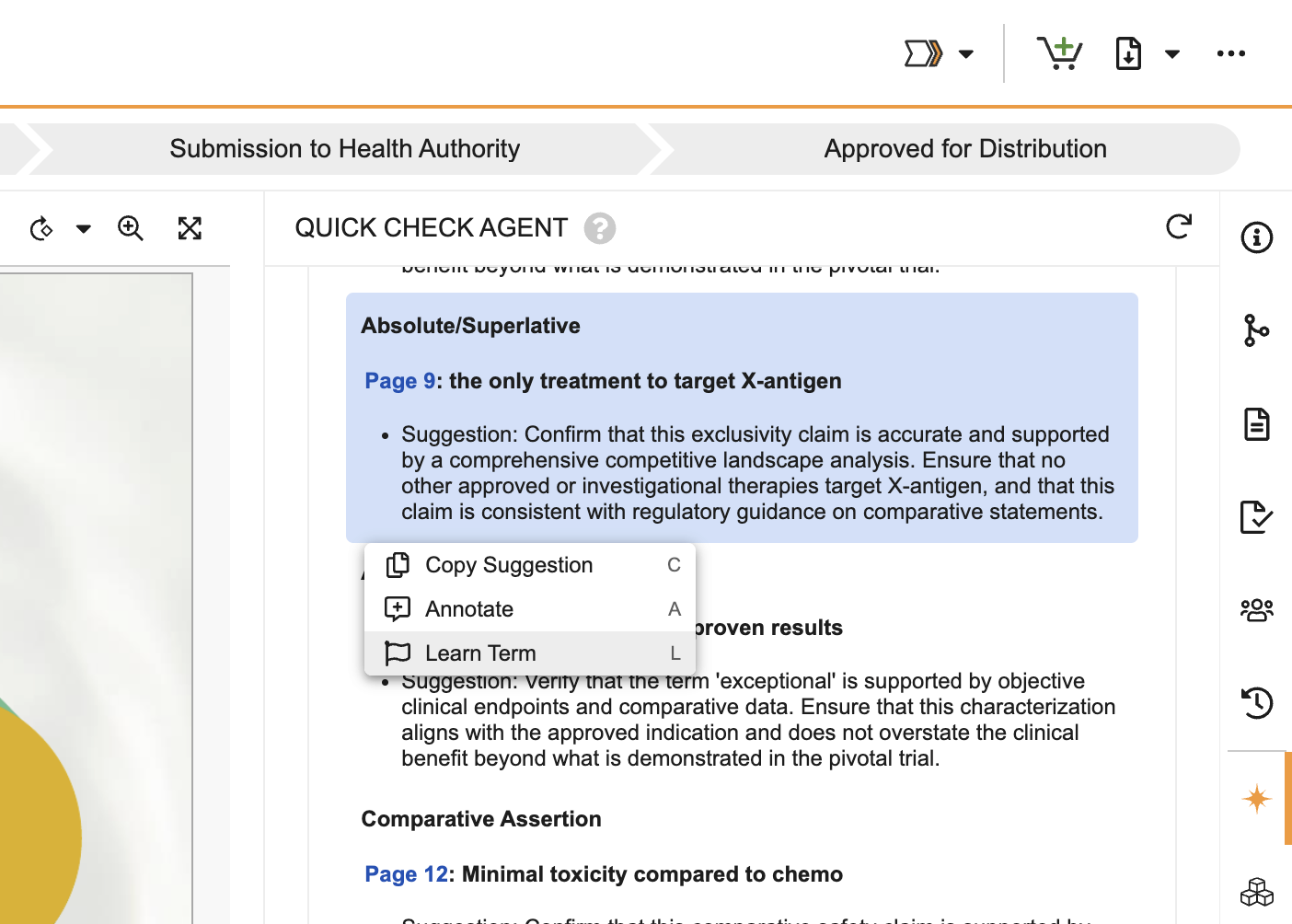Image resolution: width=1292 pixels, height=924 pixels.
Task: Expand the rotate options dropdown arrow
Action: (x=84, y=229)
